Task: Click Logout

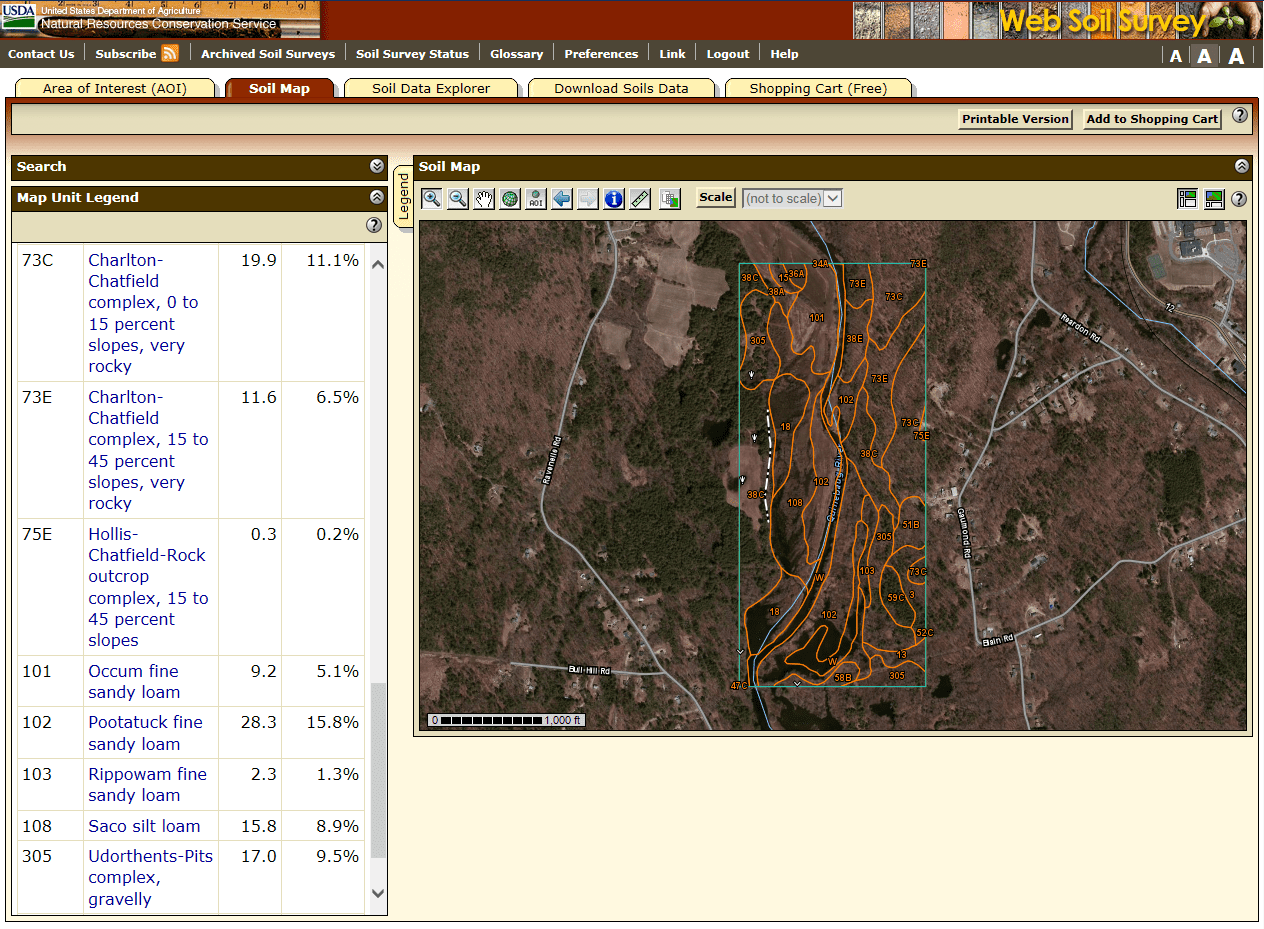Action: click(728, 54)
